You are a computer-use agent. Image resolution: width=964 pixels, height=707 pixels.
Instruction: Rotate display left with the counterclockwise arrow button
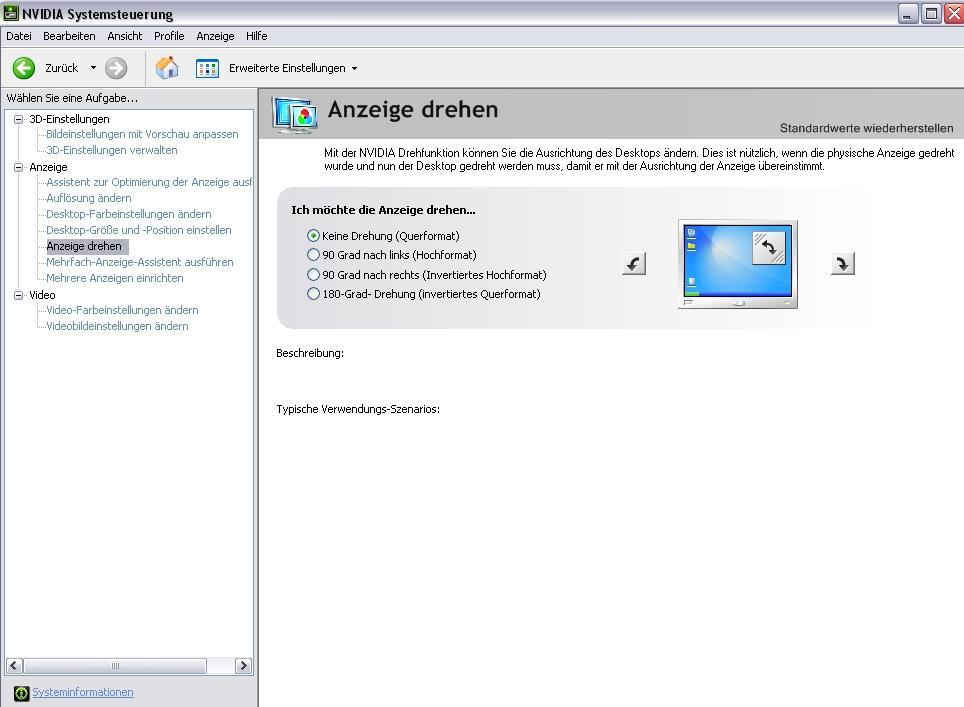coord(633,264)
